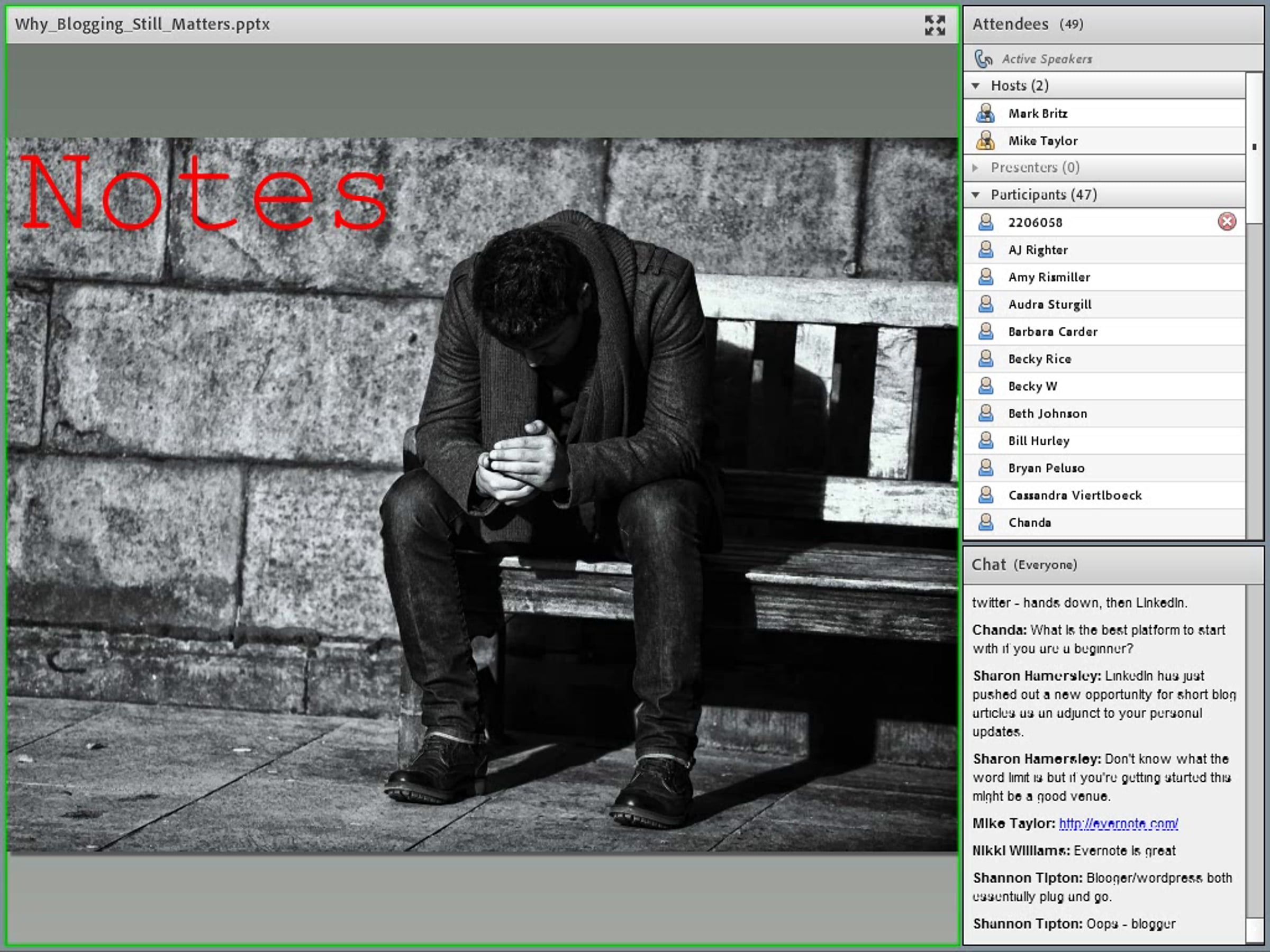The height and width of the screenshot is (952, 1270).
Task: Click the Active Speakers phone icon
Action: pos(983,59)
